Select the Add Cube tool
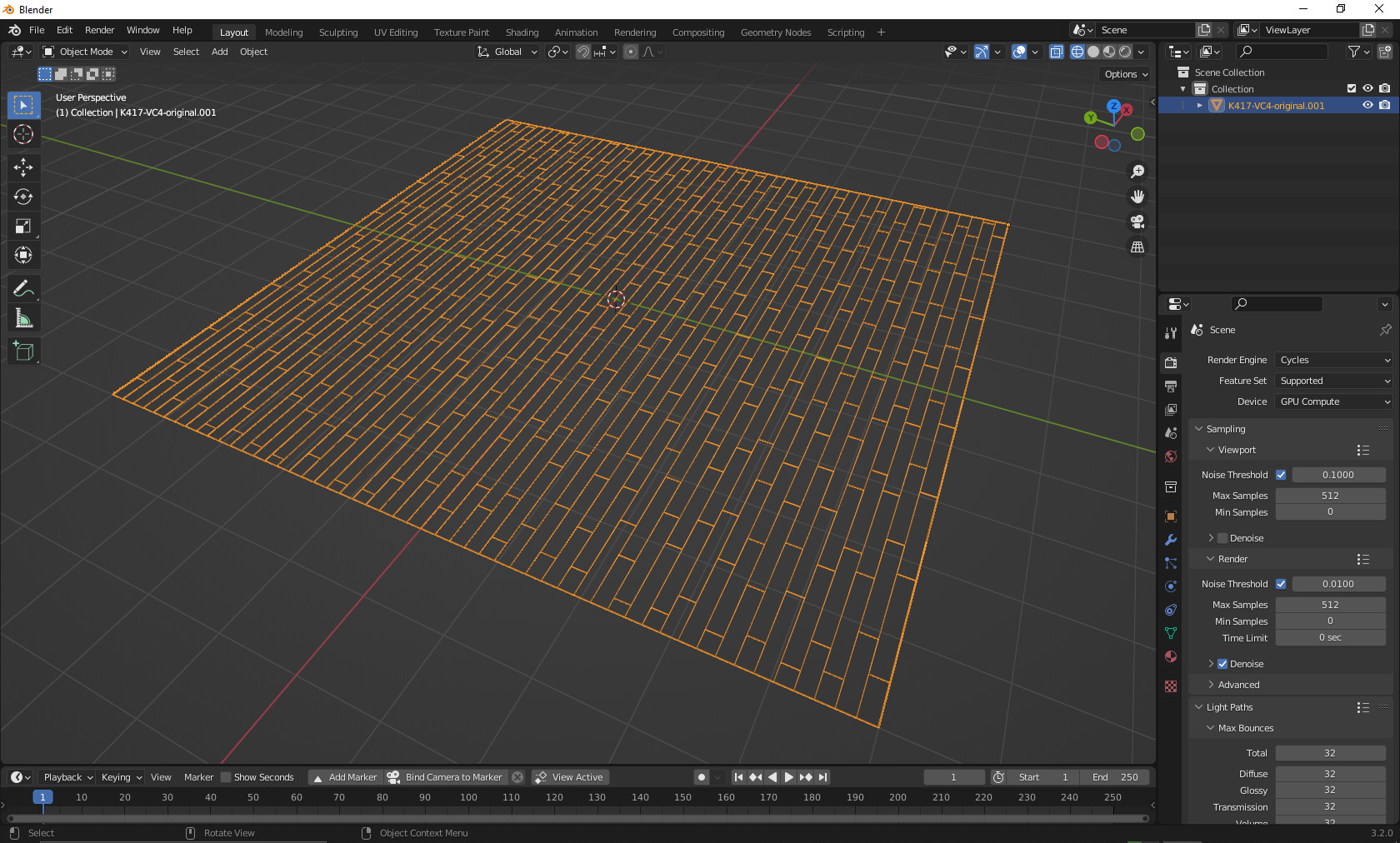This screenshot has width=1400, height=843. [23, 352]
